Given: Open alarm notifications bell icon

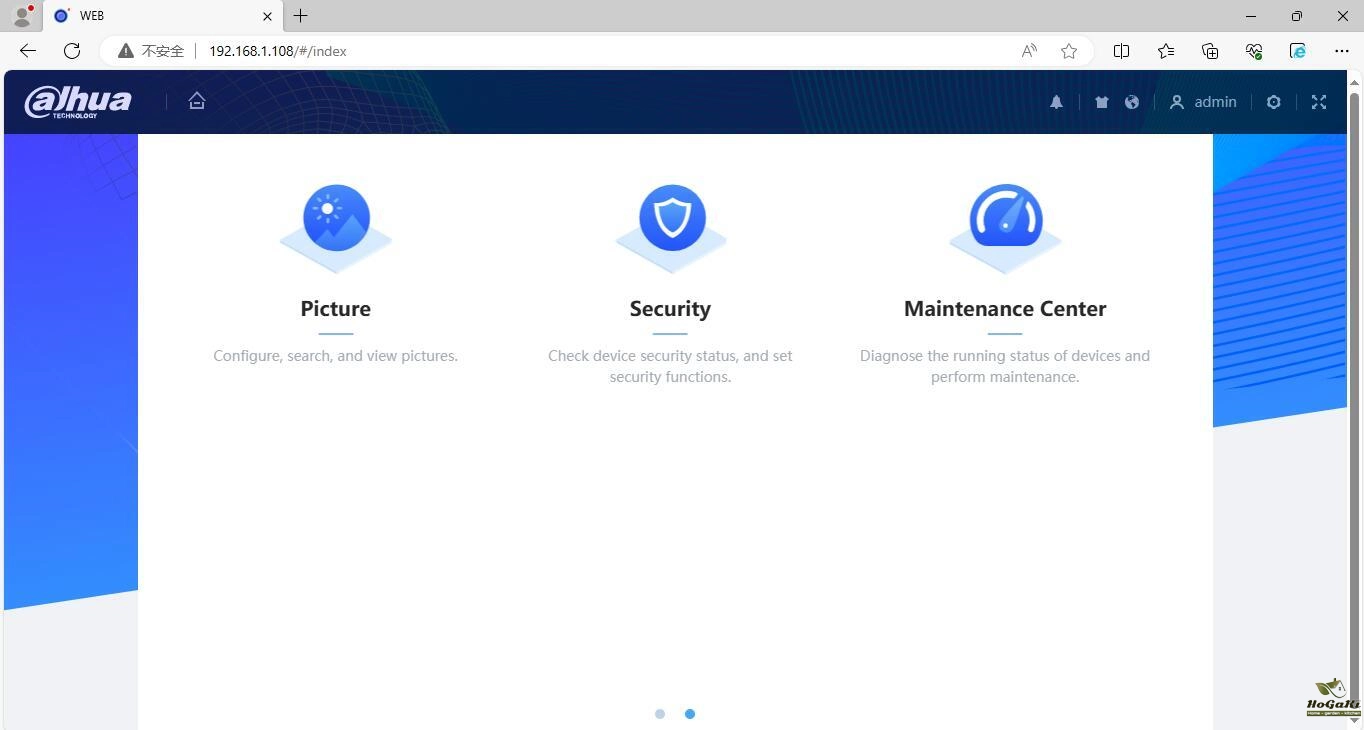Looking at the screenshot, I should pos(1056,102).
